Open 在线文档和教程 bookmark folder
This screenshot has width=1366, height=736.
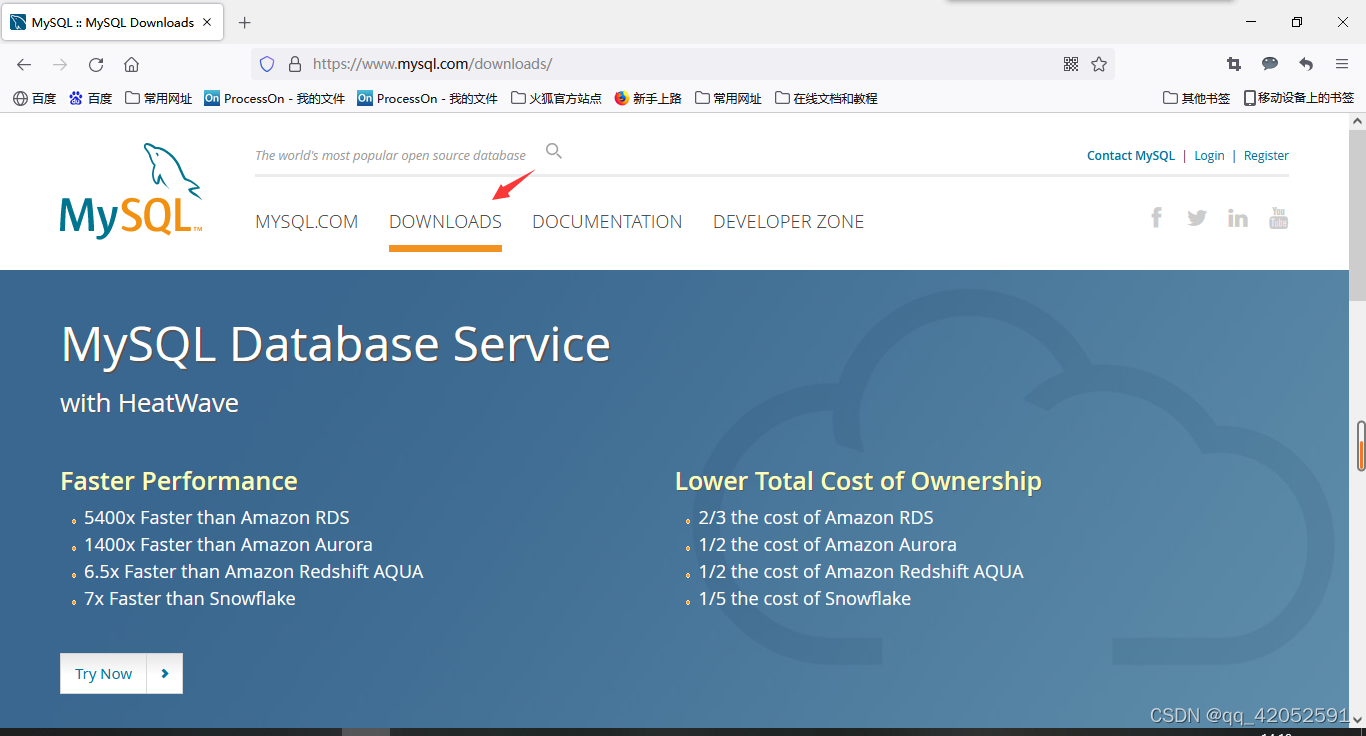point(826,98)
